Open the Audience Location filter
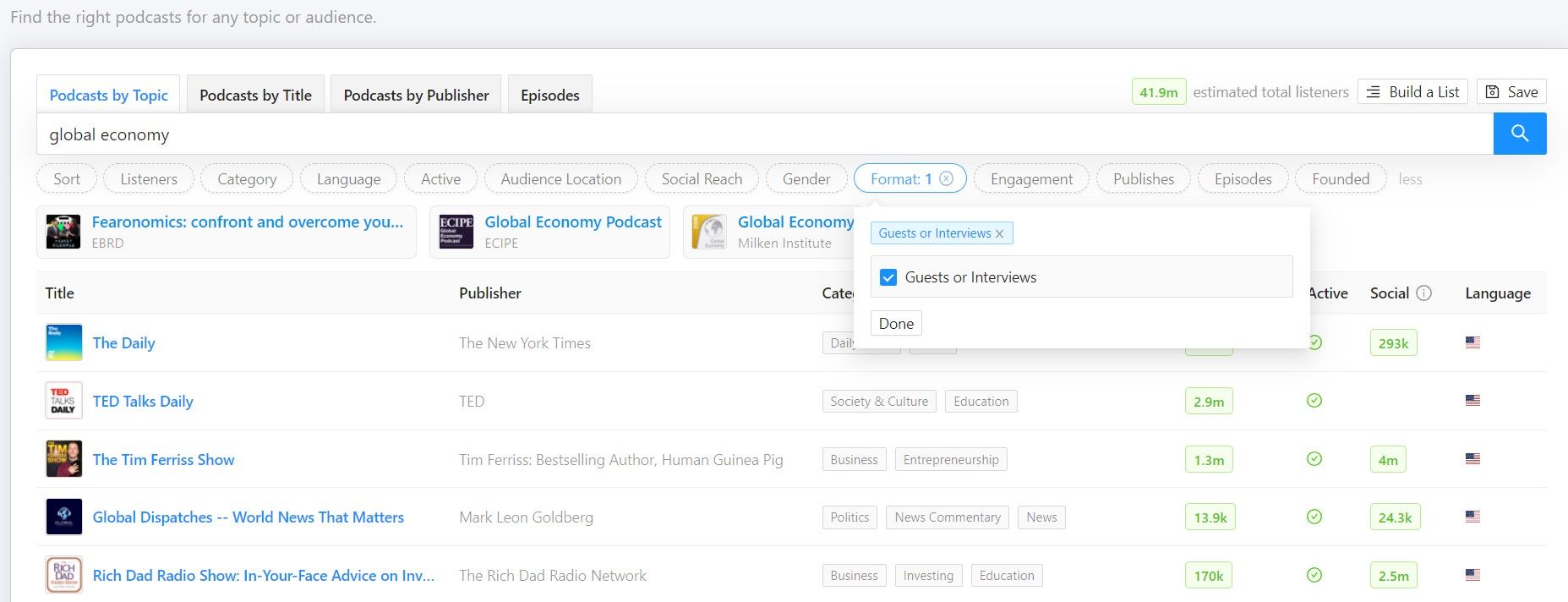Screen dimensions: 1568x602 coord(561,179)
